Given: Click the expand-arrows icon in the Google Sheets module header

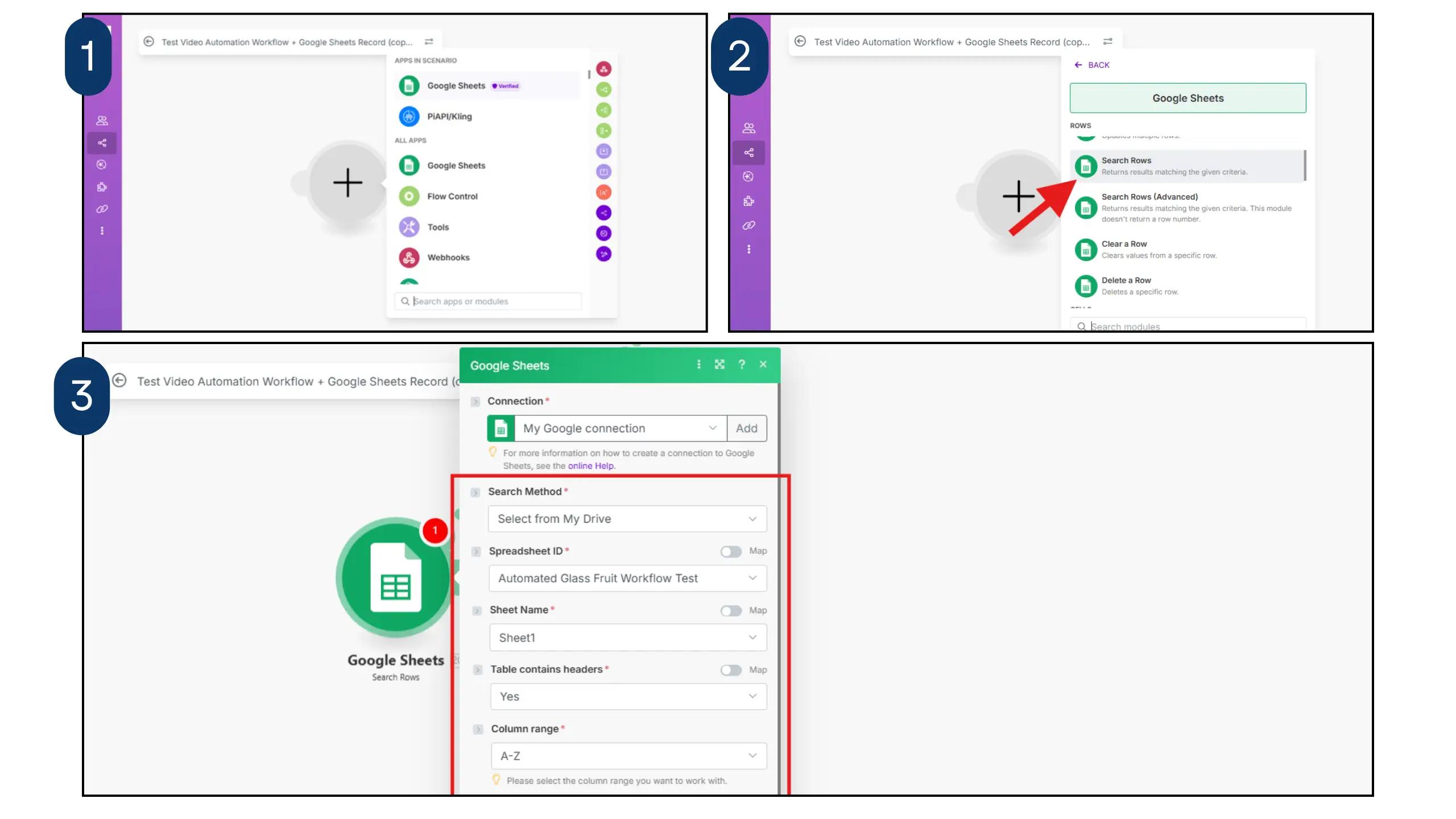Looking at the screenshot, I should [x=719, y=364].
